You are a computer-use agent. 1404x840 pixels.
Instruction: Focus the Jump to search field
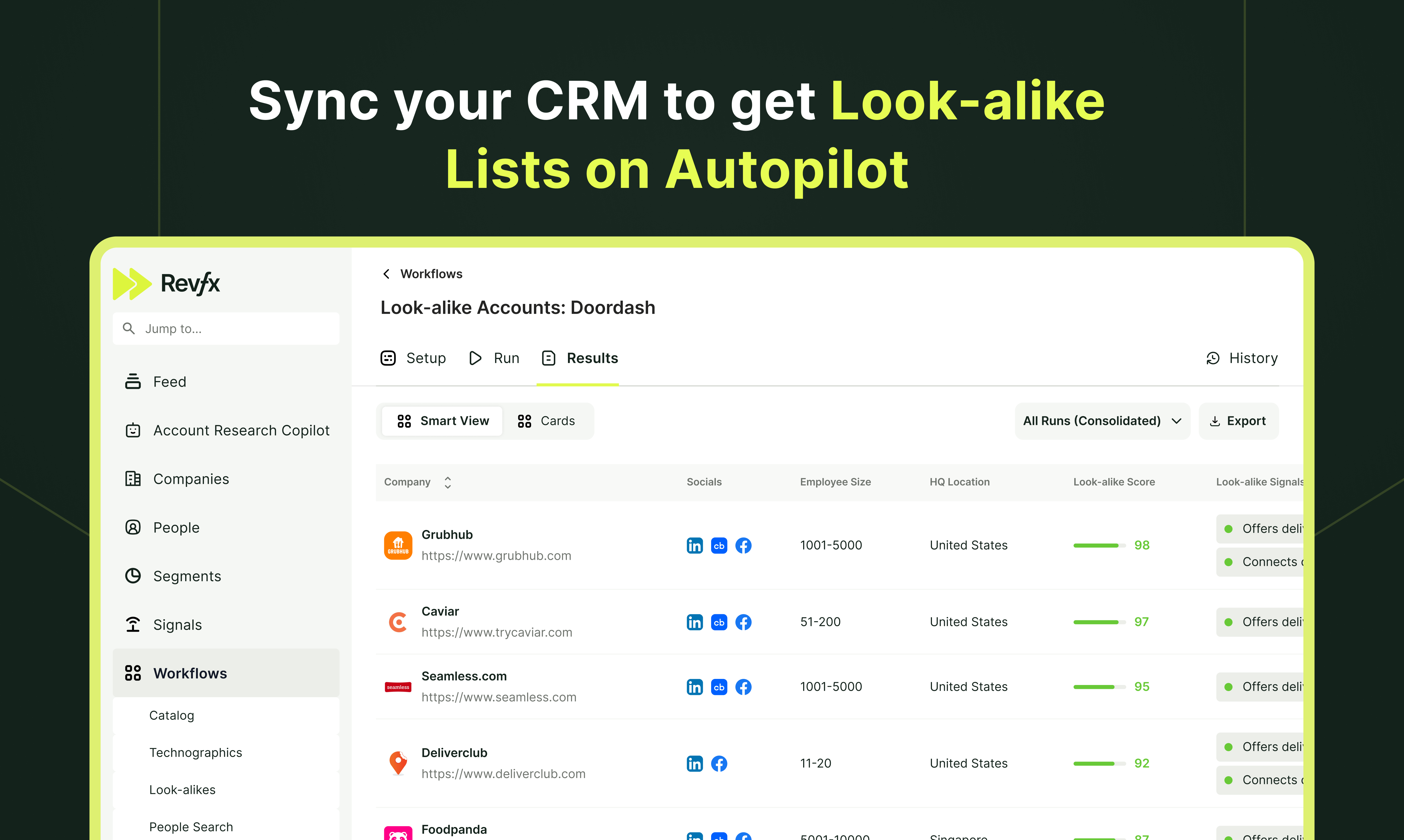click(226, 328)
